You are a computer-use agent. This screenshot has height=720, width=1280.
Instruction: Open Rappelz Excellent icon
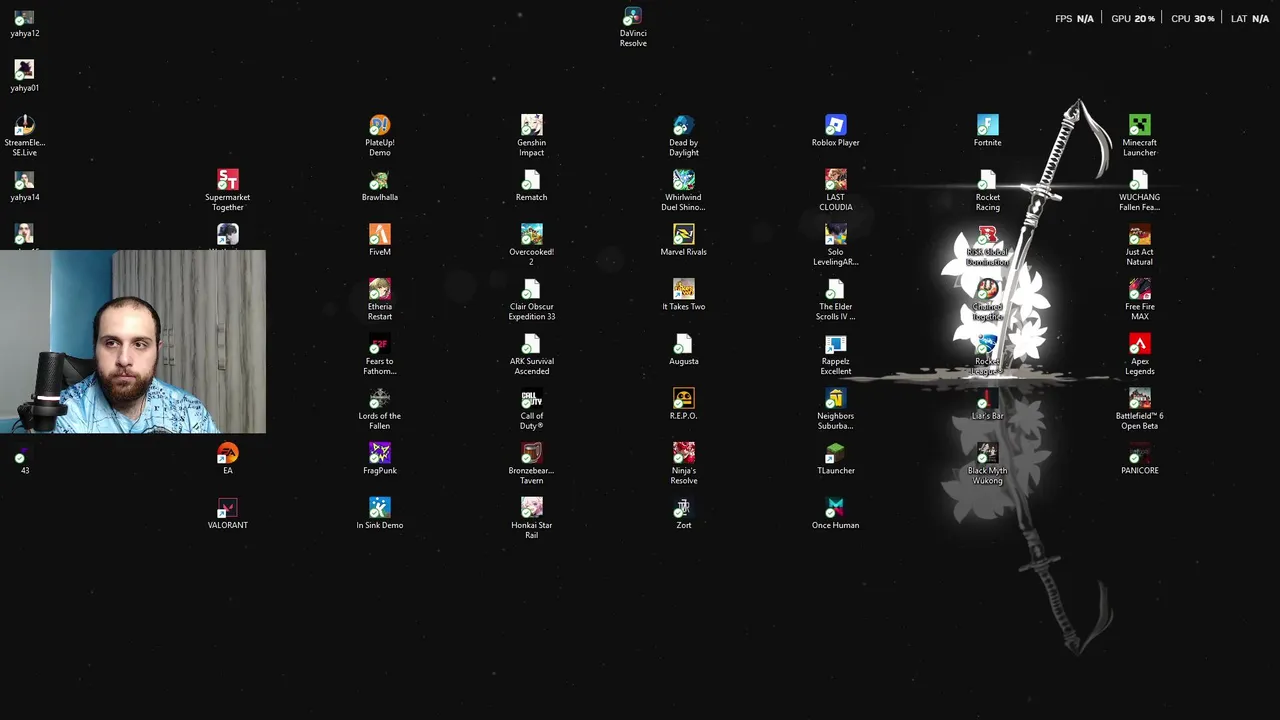[836, 355]
